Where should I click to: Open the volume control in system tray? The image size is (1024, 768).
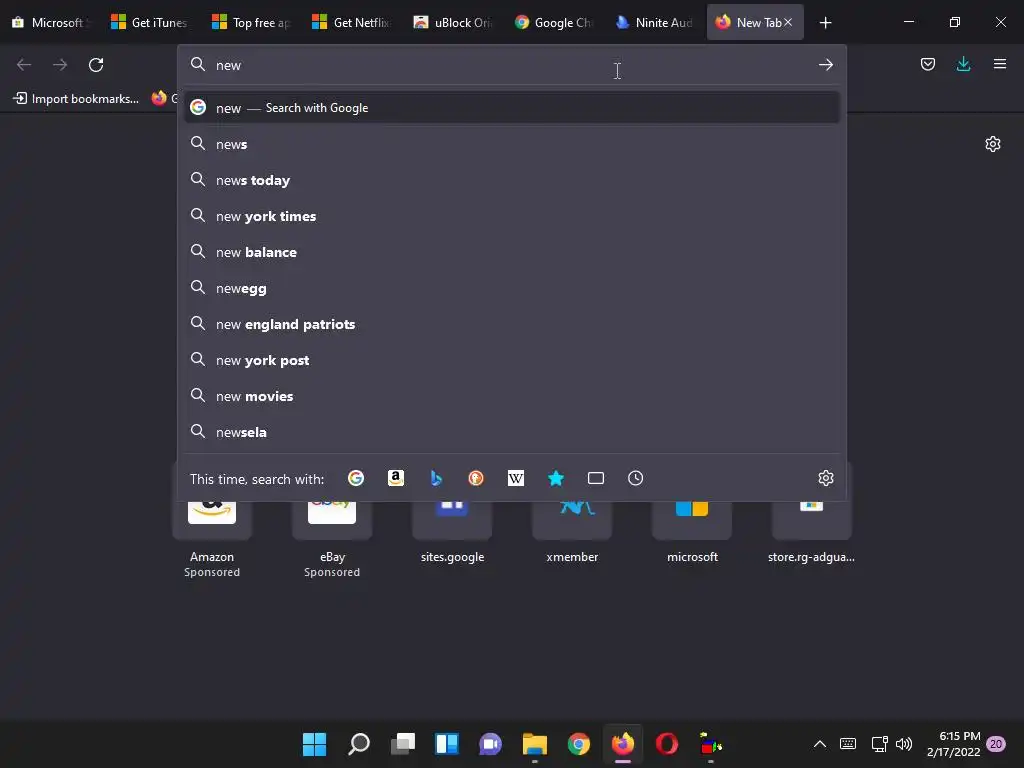(904, 744)
